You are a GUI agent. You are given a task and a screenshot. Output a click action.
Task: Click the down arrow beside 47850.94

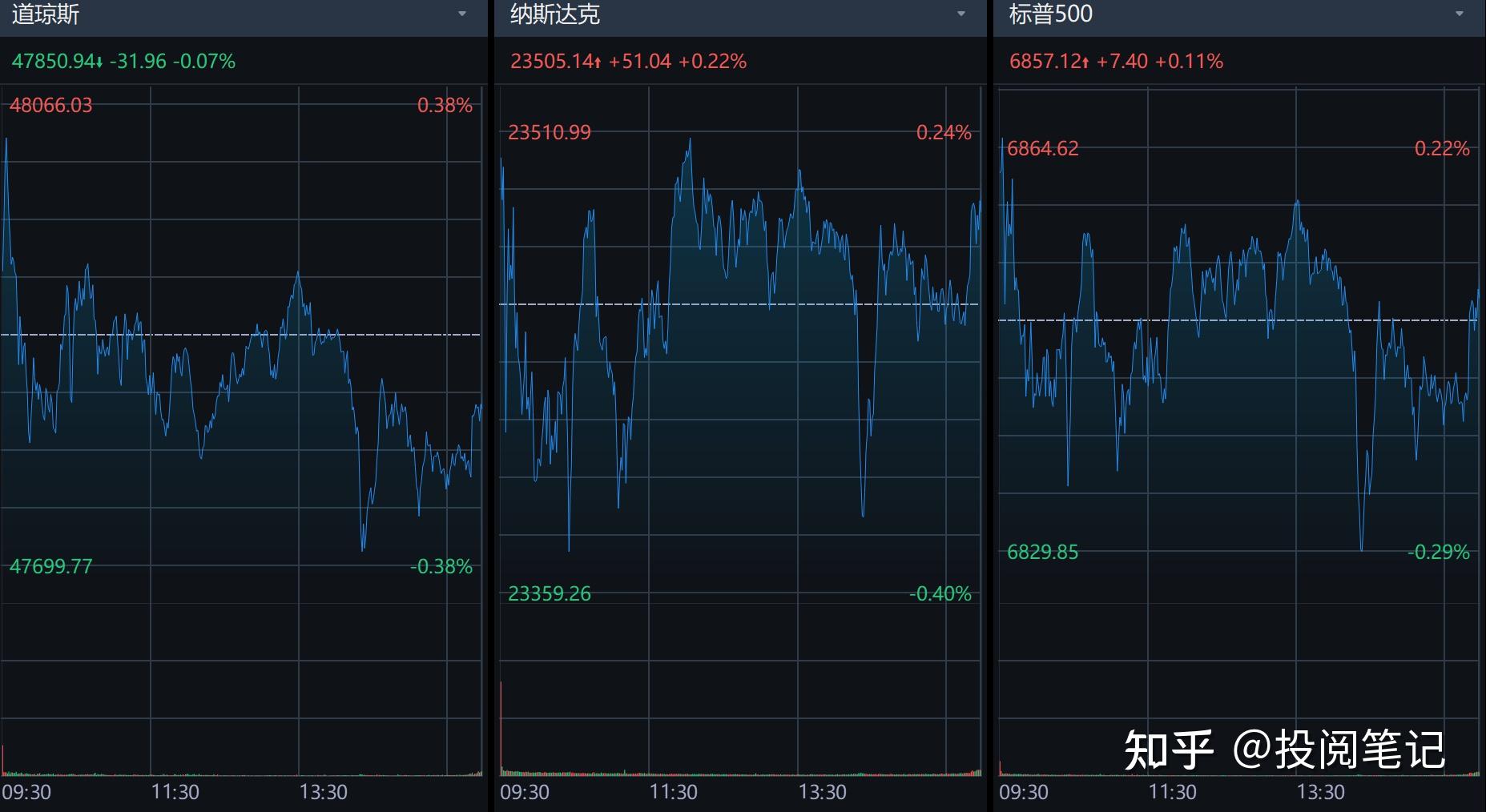[x=99, y=60]
